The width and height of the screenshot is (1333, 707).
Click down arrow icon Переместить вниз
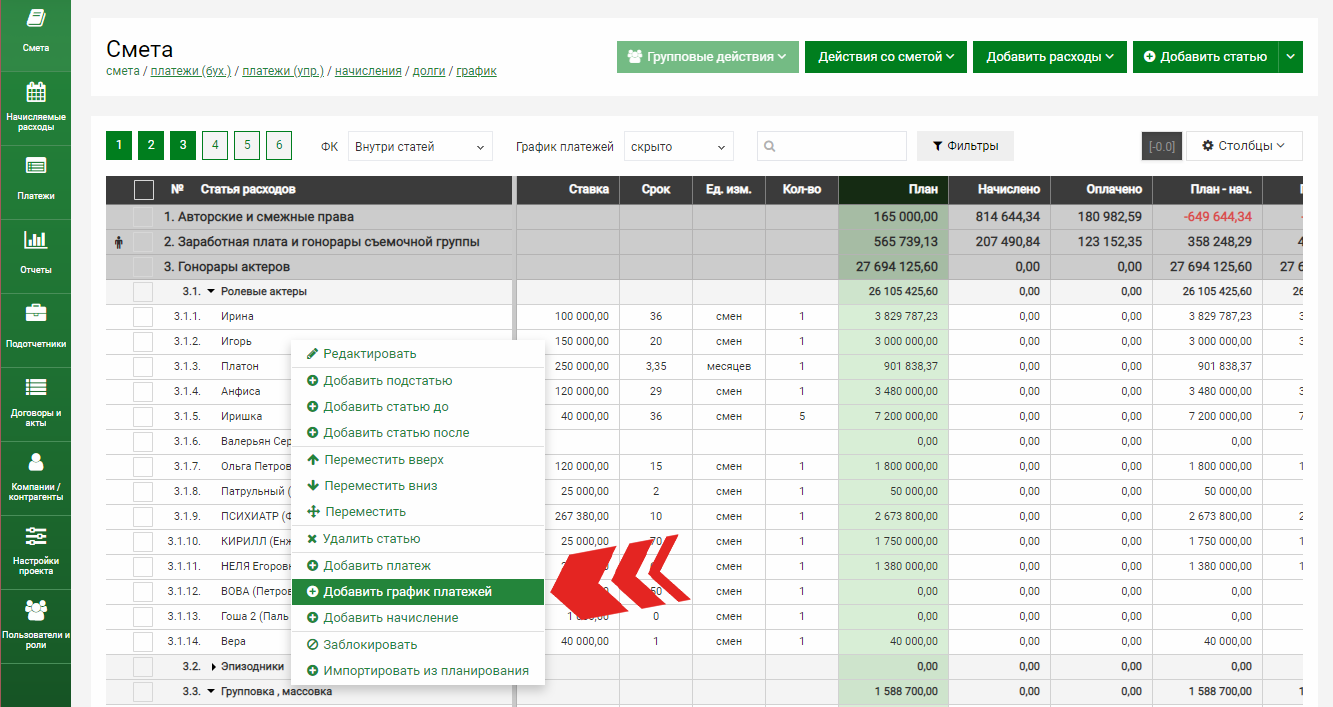click(x=313, y=486)
